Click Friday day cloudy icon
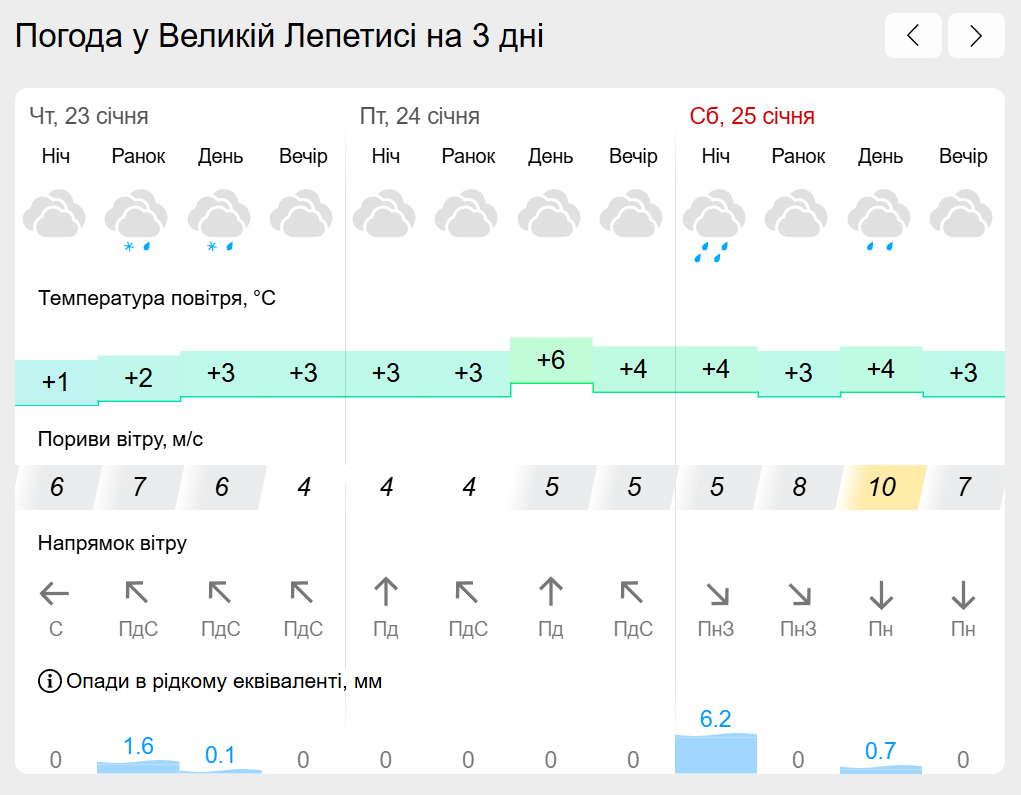This screenshot has height=795, width=1021. (x=550, y=213)
